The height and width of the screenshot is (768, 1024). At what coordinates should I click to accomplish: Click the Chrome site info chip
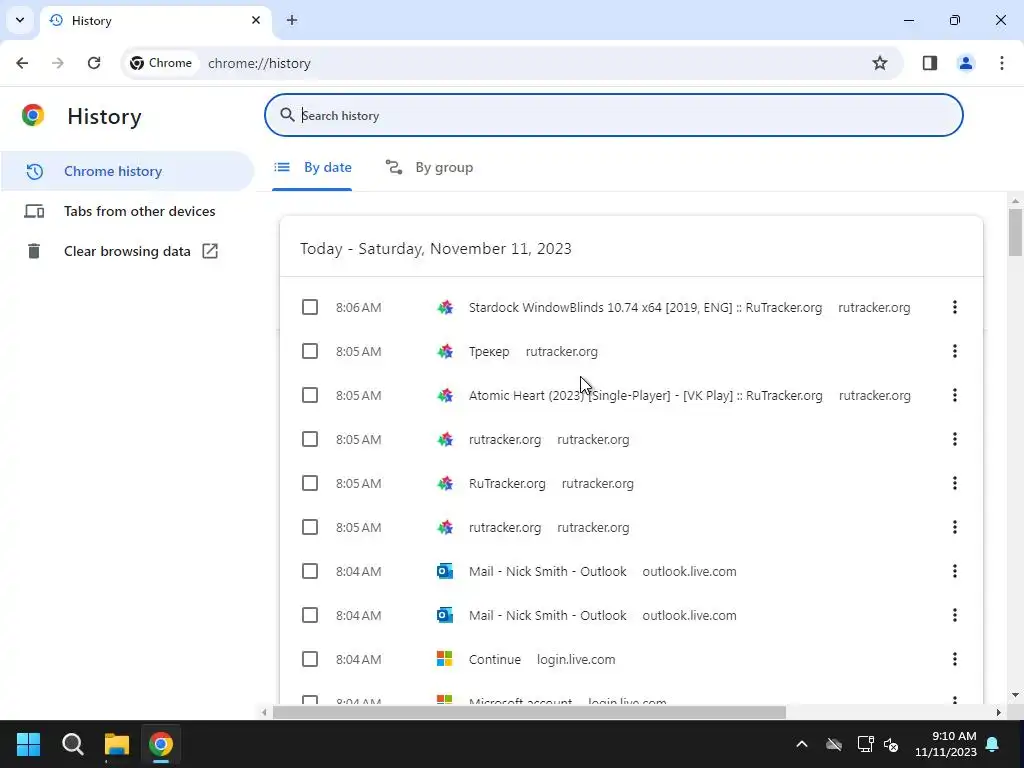[161, 63]
